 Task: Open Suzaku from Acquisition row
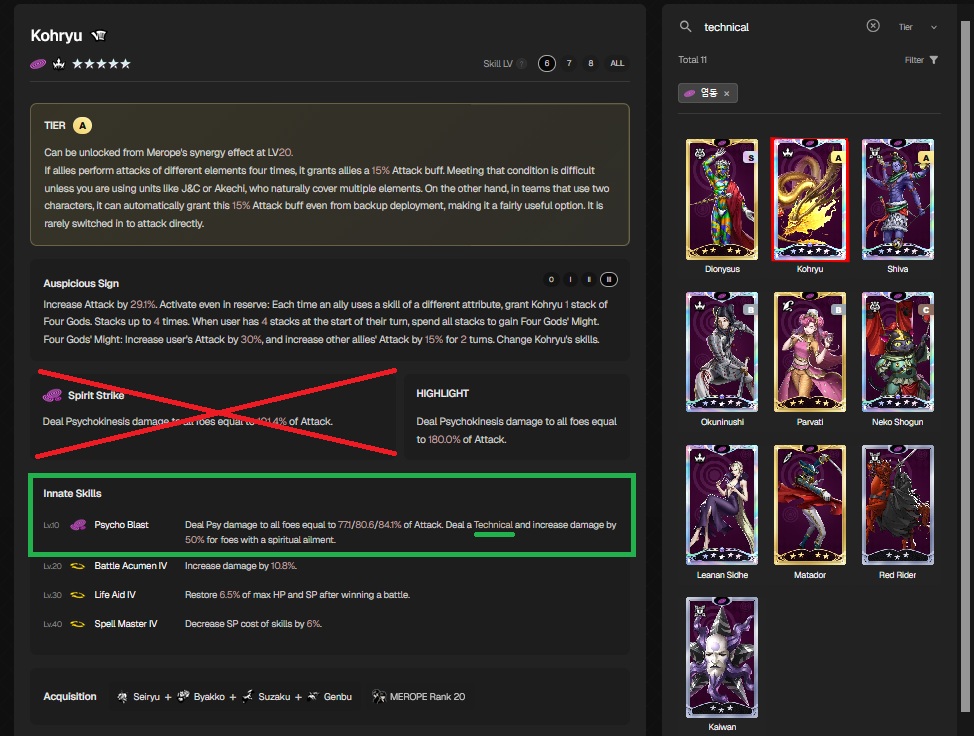pos(274,697)
